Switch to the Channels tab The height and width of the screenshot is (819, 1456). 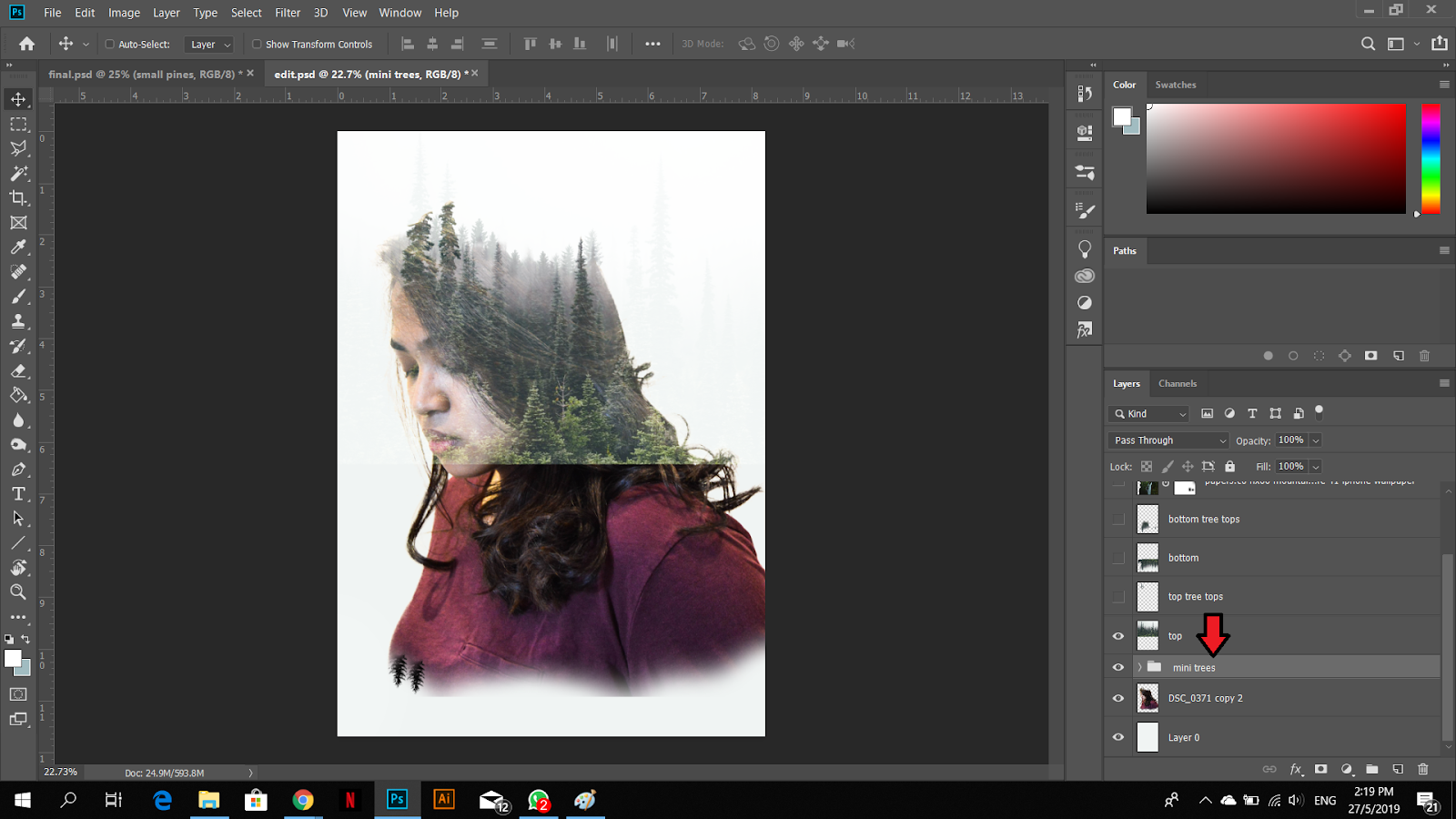tap(1178, 384)
